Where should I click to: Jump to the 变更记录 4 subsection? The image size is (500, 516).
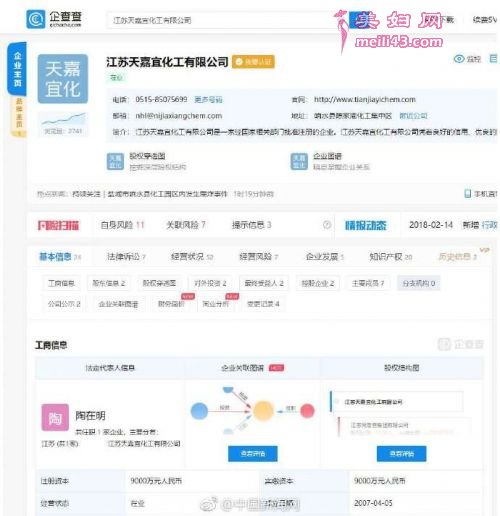point(263,304)
